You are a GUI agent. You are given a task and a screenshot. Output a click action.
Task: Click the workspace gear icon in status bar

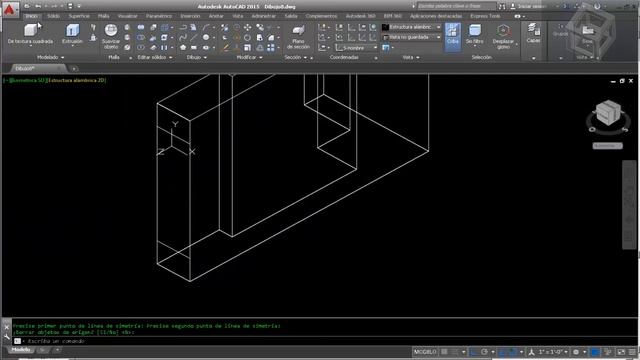pyautogui.click(x=576, y=352)
